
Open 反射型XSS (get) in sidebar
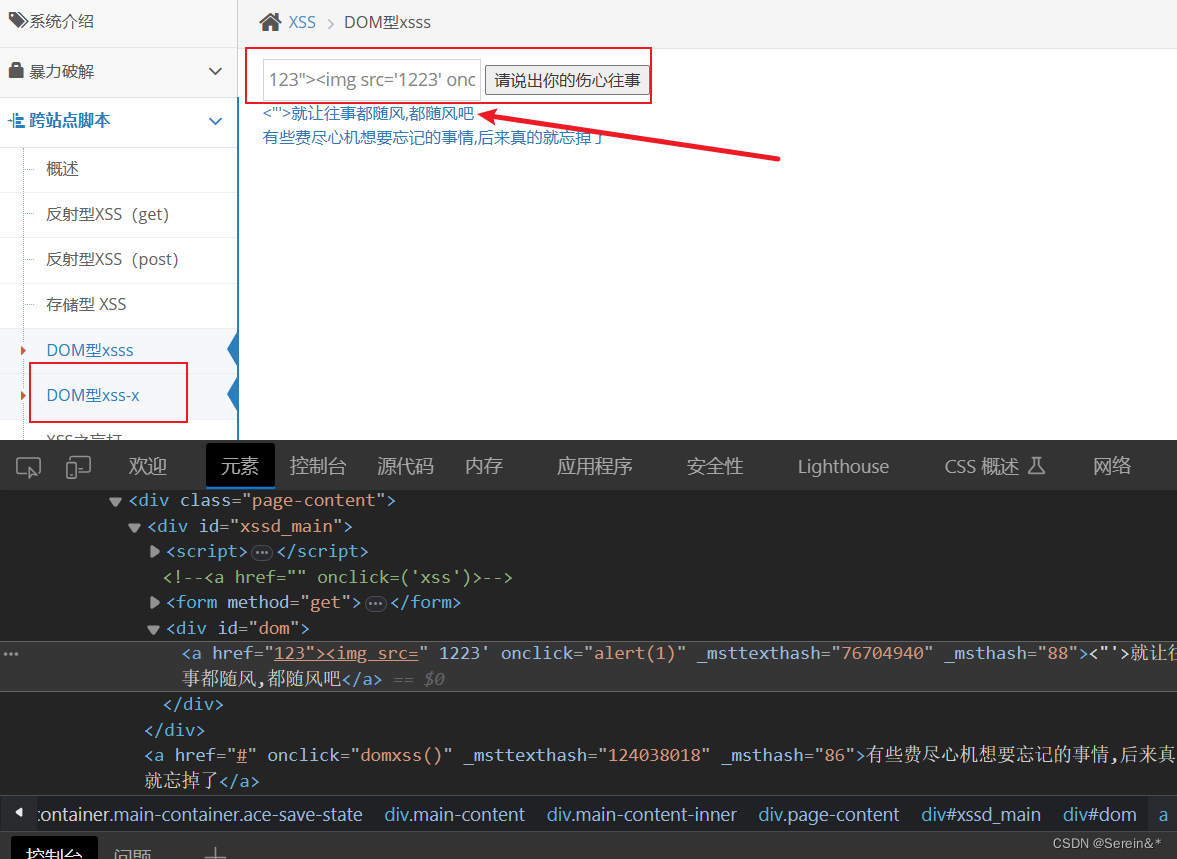107,215
